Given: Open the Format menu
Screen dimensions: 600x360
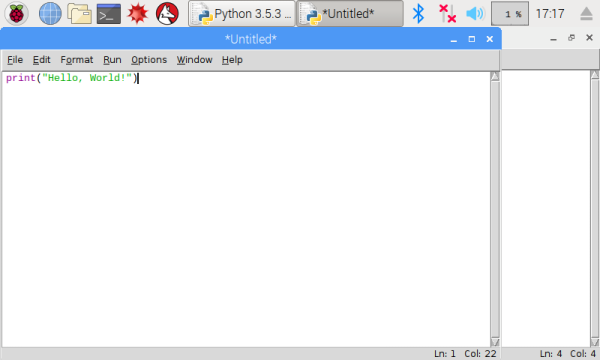Looking at the screenshot, I should (77, 60).
